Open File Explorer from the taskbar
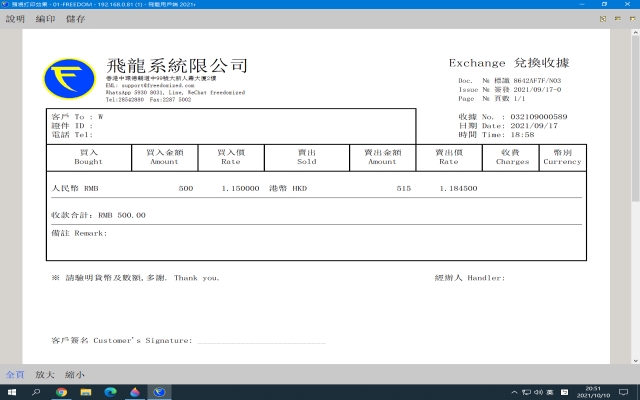Viewport: 640px width, 400px height. 85,392
